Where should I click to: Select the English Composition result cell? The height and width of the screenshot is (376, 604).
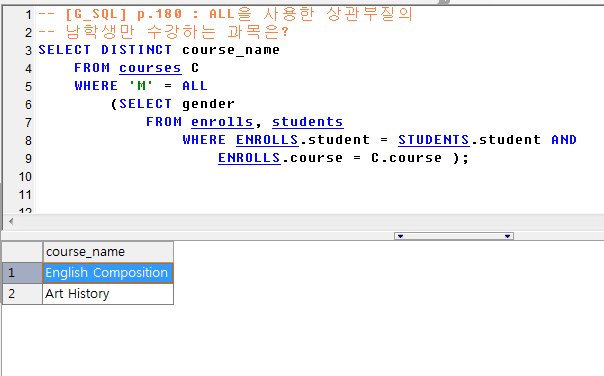pyautogui.click(x=108, y=273)
